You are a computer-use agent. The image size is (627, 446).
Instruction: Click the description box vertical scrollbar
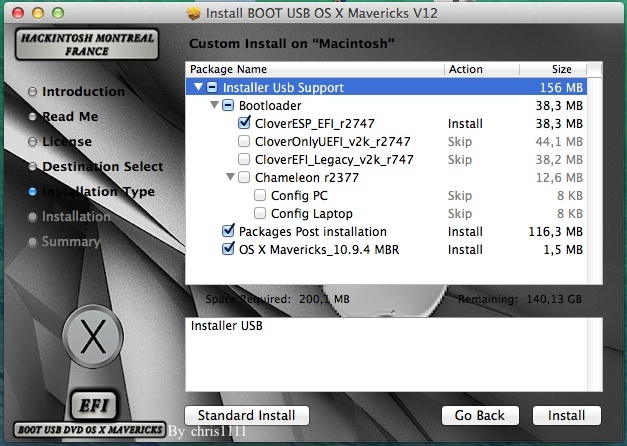[594, 355]
